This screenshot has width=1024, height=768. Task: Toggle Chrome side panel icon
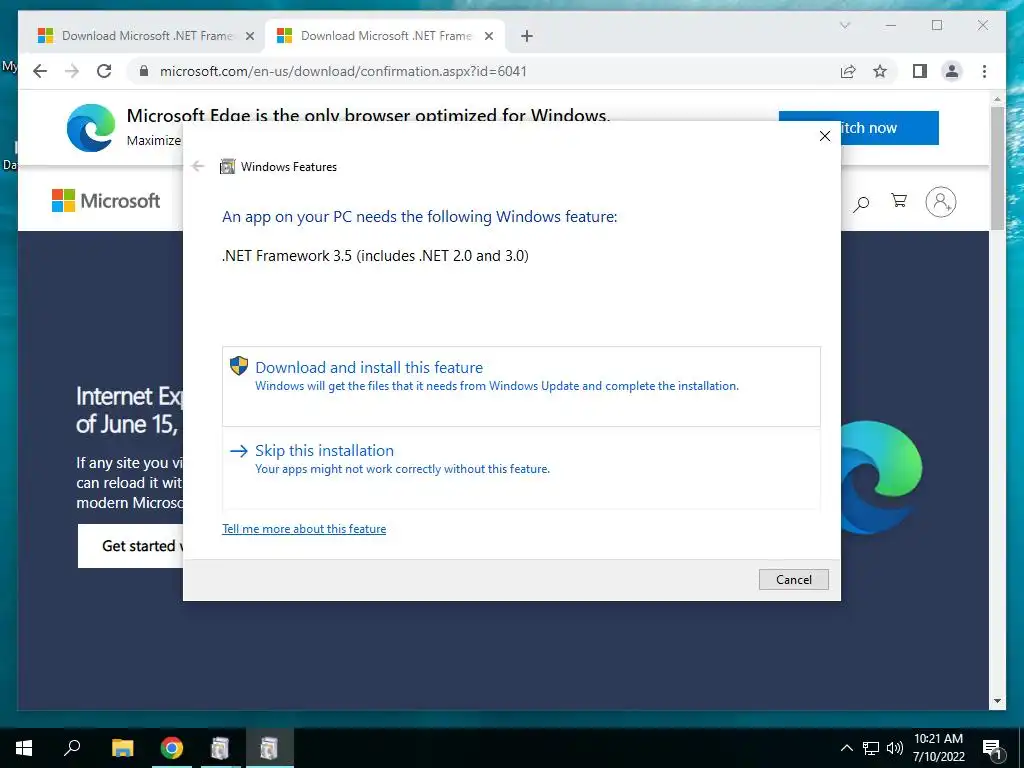(920, 71)
